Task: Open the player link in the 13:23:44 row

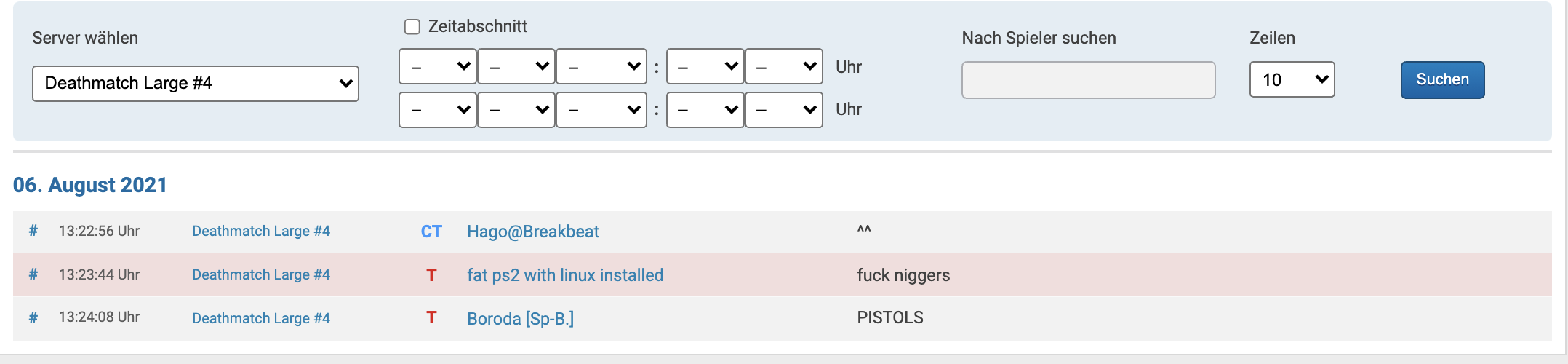Action: (565, 275)
